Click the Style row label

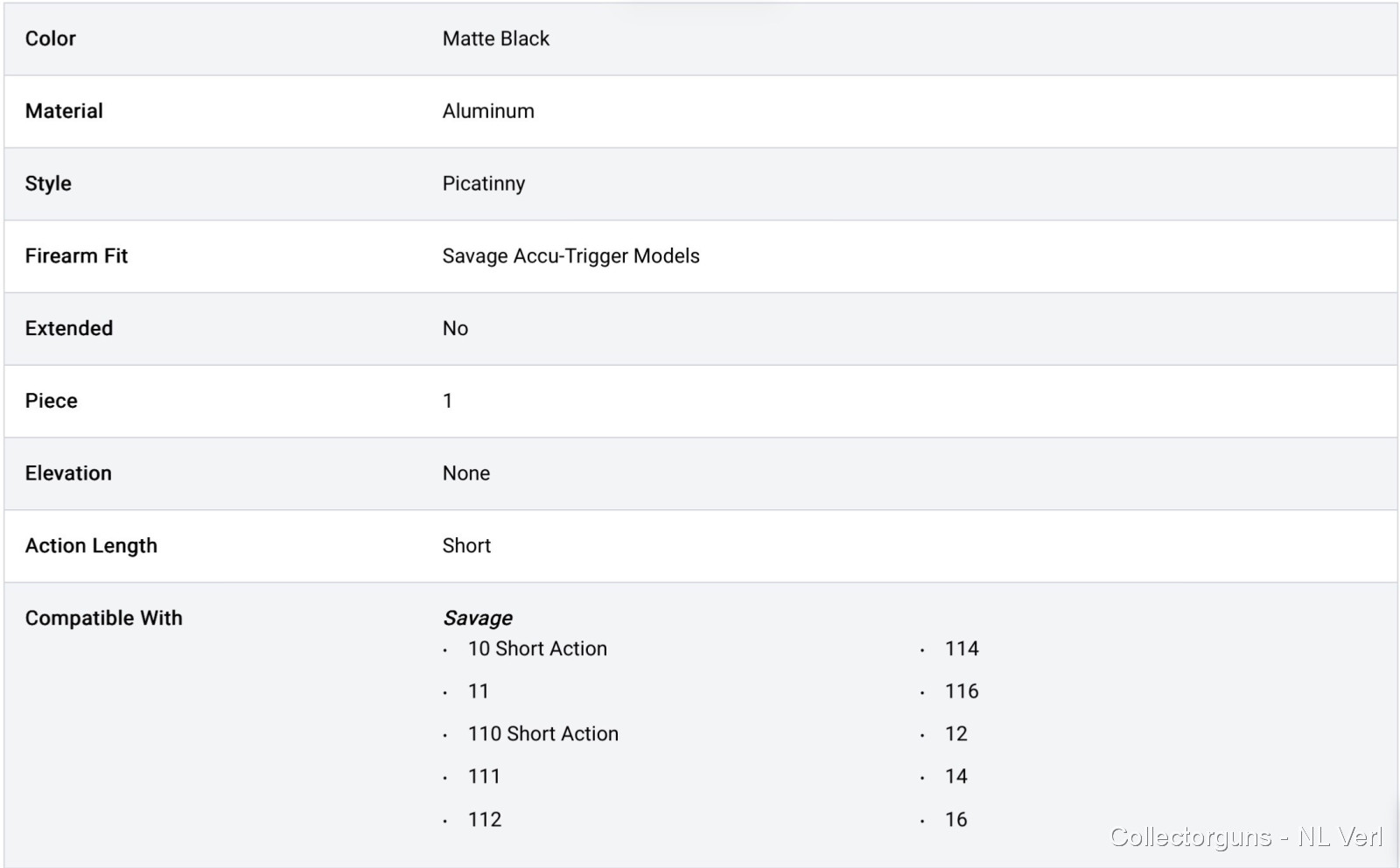48,184
